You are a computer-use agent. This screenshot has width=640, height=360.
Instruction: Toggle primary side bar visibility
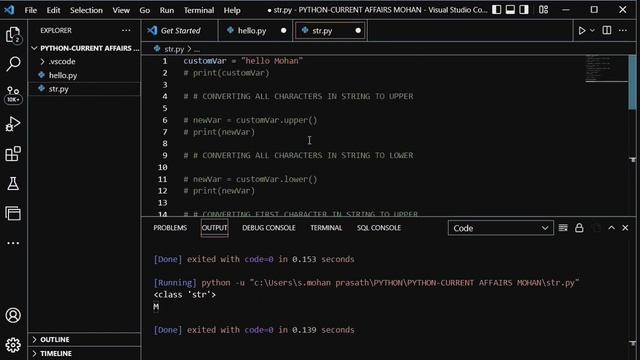pyautogui.click(x=496, y=9)
